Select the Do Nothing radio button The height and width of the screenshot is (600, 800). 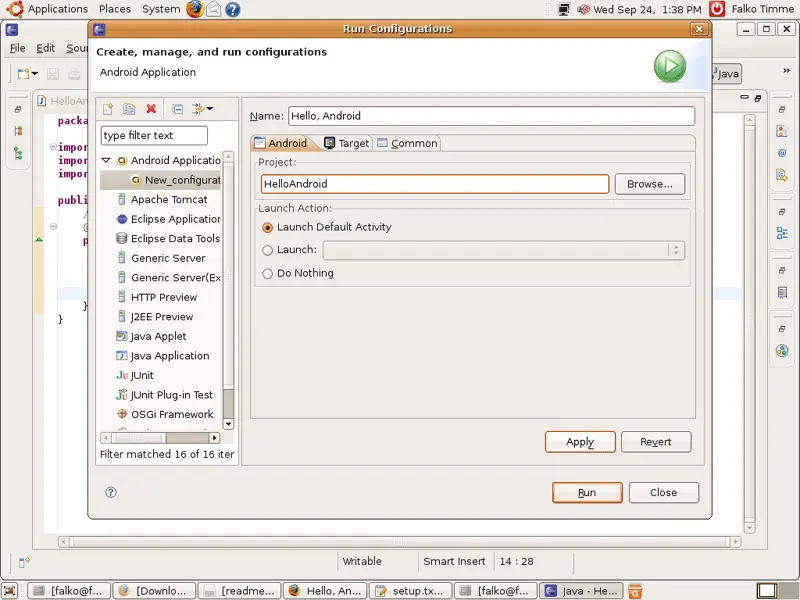(267, 273)
